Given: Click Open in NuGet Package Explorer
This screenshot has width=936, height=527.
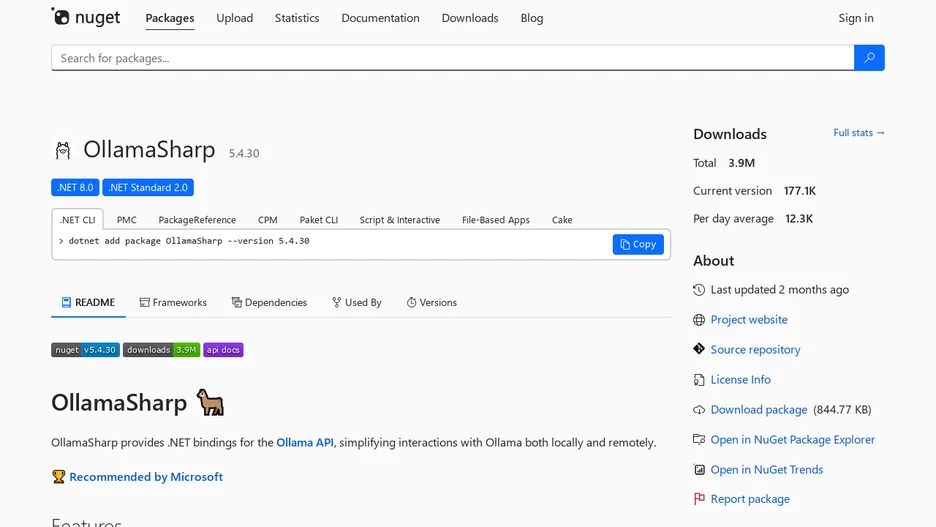Looking at the screenshot, I should point(792,440).
